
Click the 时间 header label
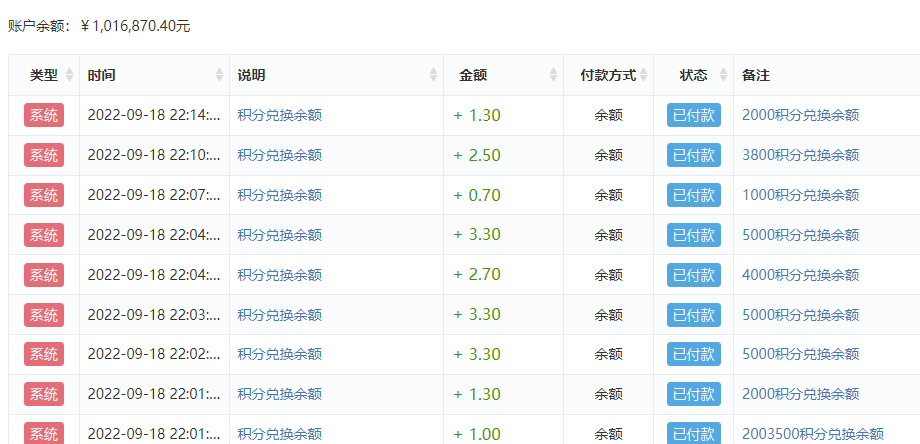pos(102,75)
